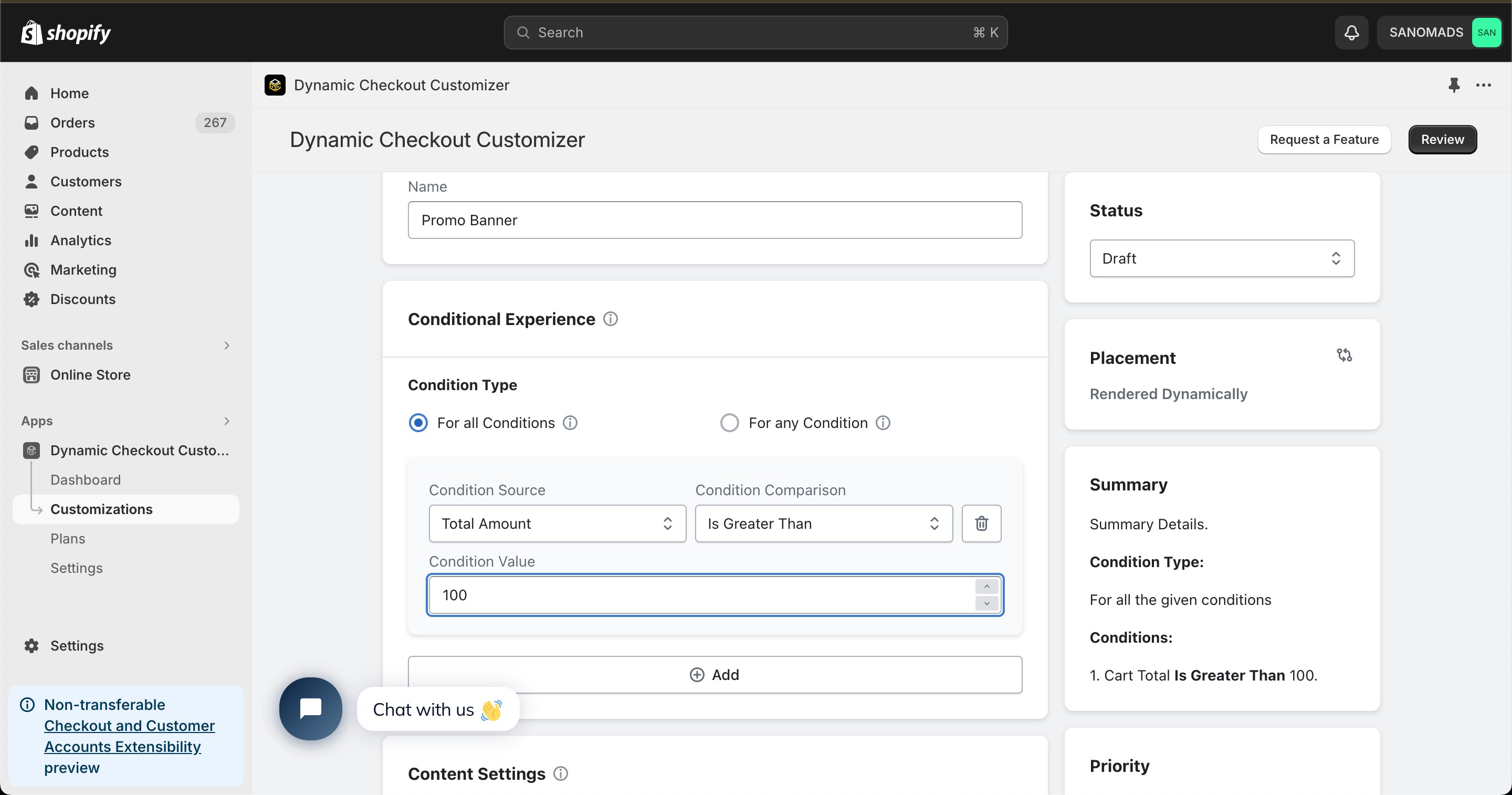
Task: Click the Orders 267 count badge
Action: [215, 123]
